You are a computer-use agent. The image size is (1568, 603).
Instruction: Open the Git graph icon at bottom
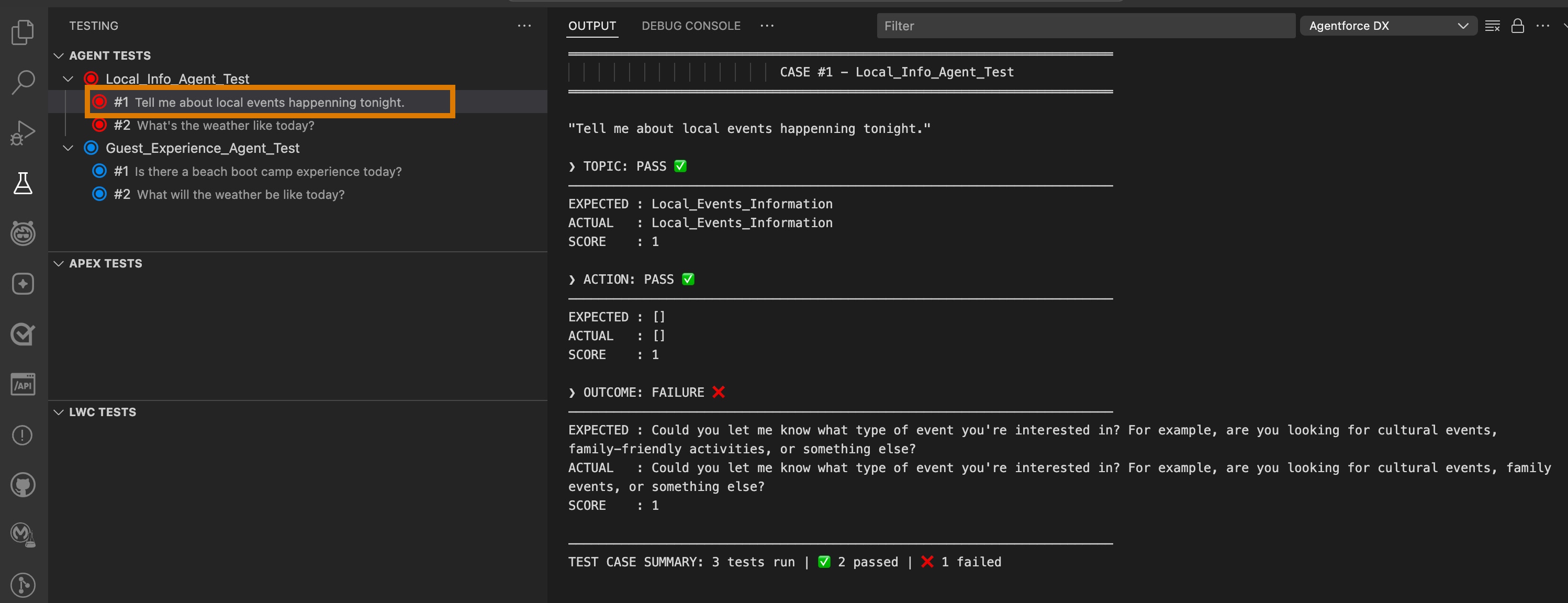click(x=23, y=585)
